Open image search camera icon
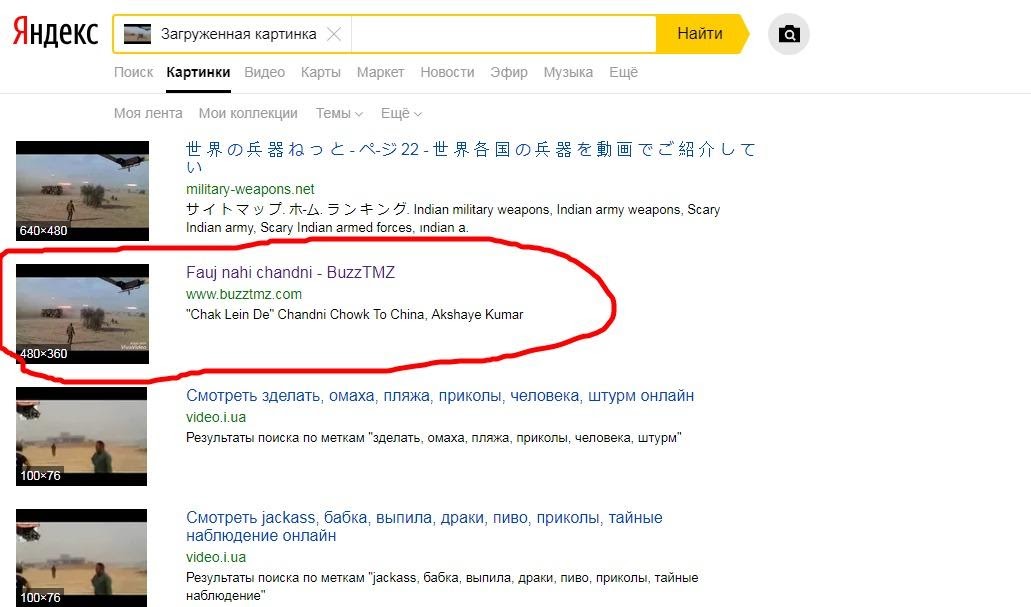The image size is (1031, 607). click(788, 34)
